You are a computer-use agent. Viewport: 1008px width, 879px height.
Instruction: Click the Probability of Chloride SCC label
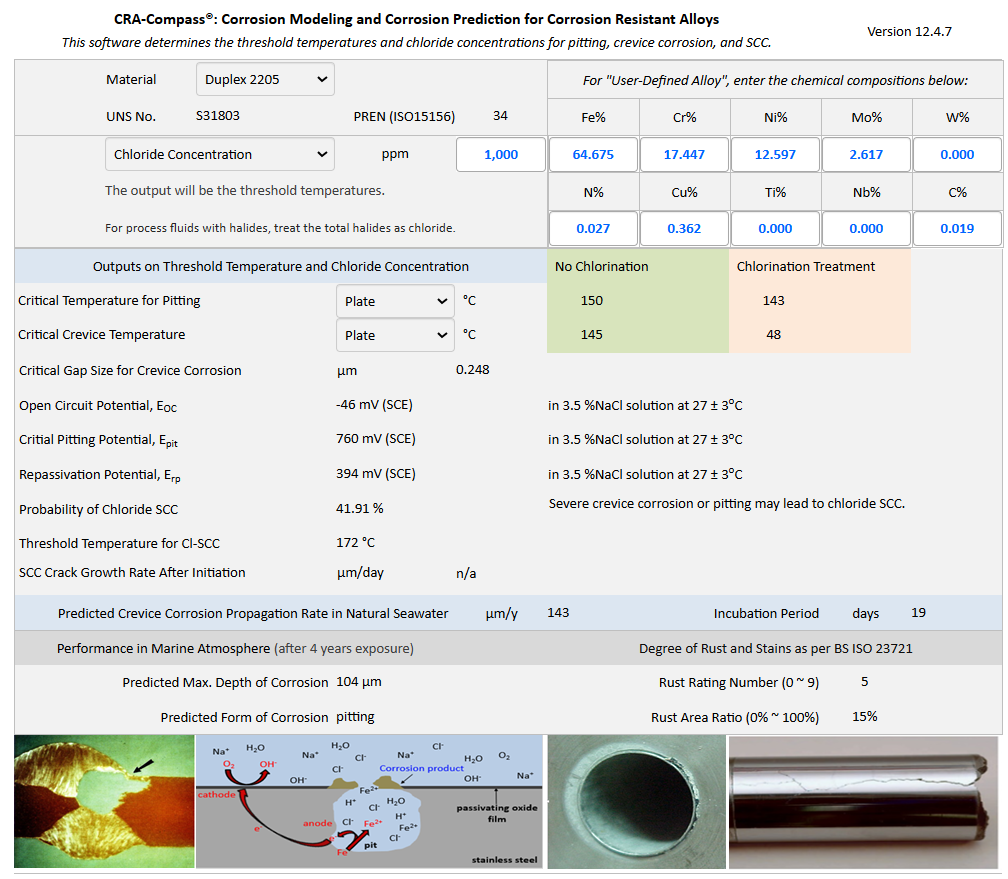(98, 509)
